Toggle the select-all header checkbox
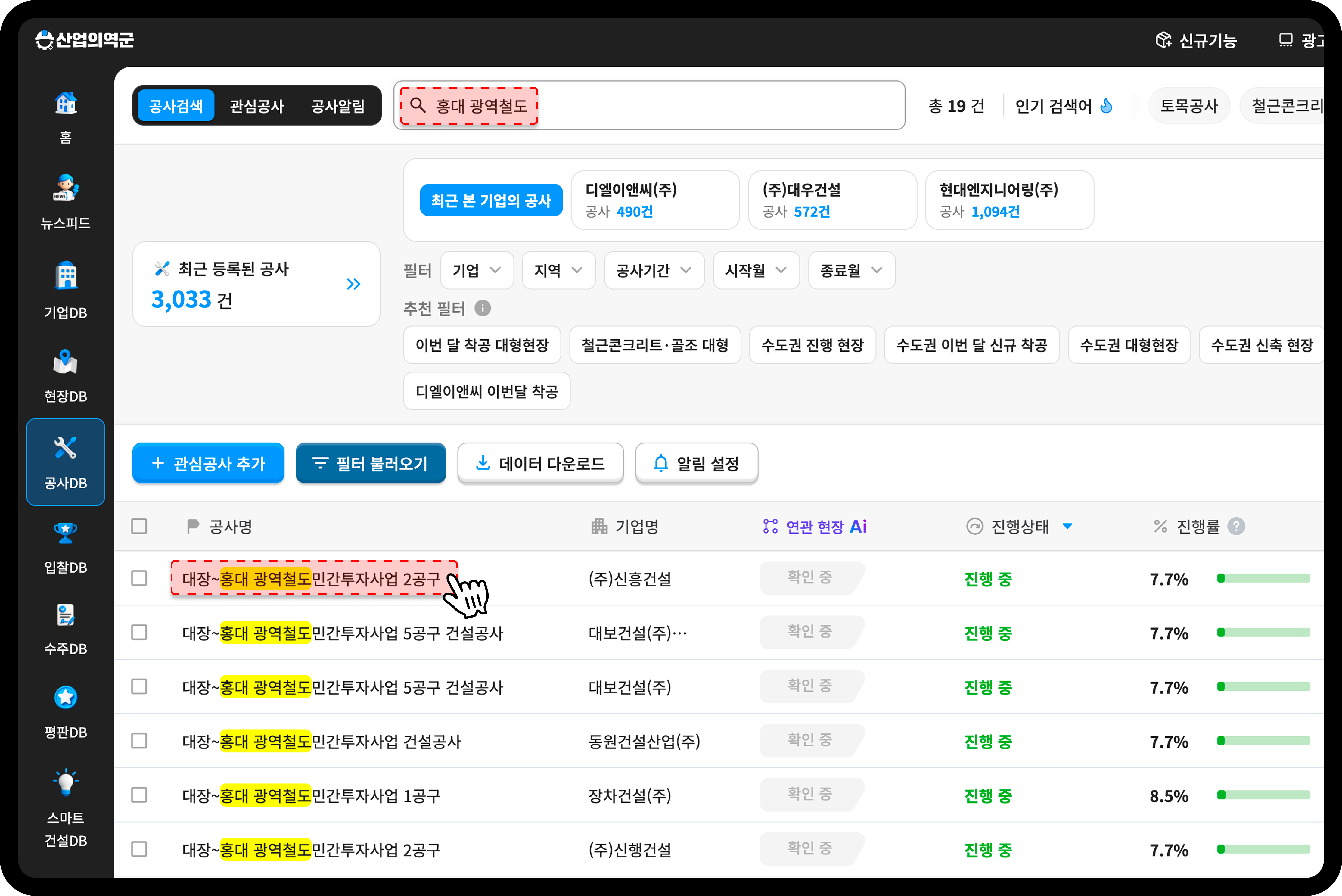The image size is (1342, 896). coord(139,526)
